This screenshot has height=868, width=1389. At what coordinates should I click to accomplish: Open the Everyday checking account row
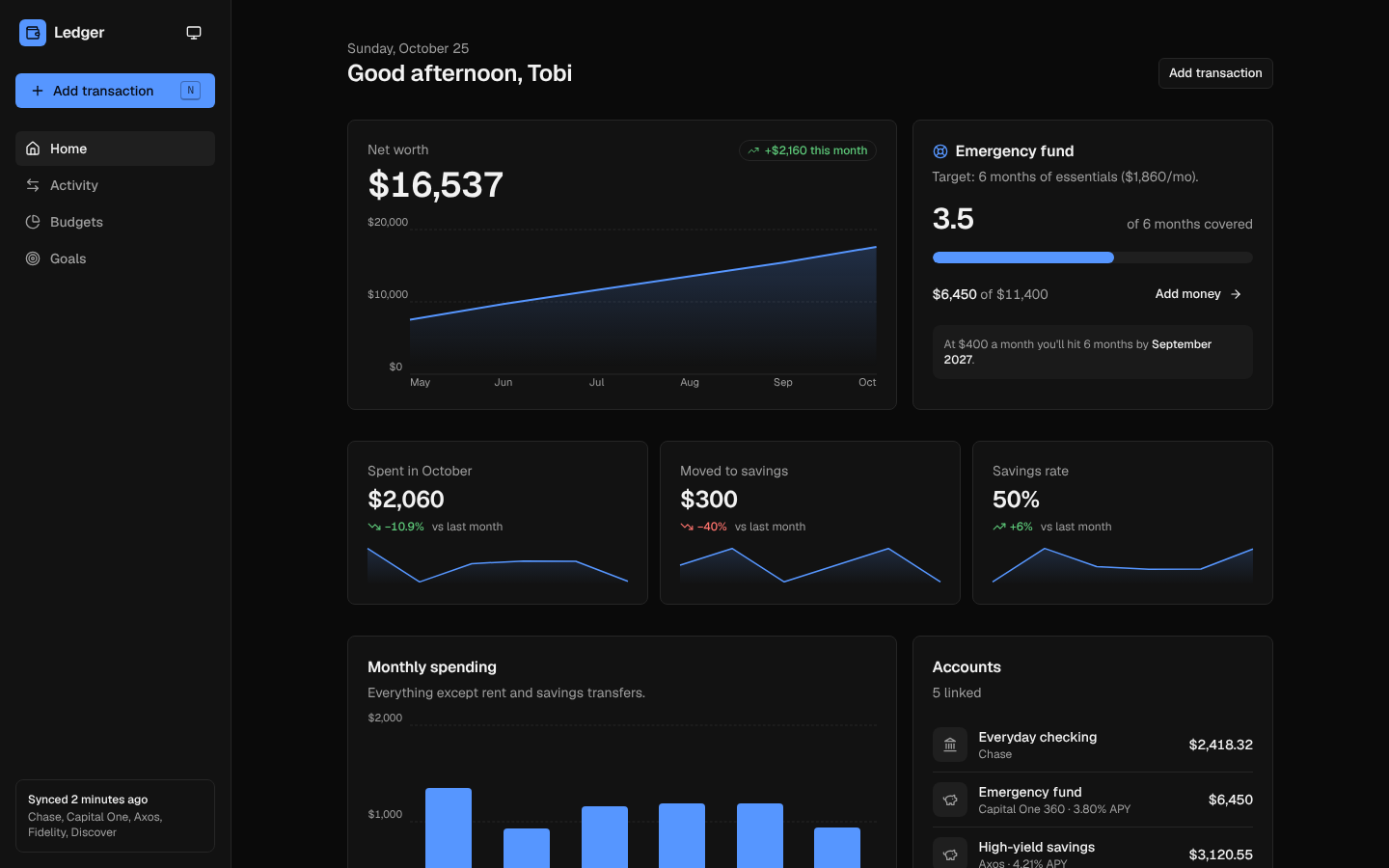pyautogui.click(x=1093, y=745)
